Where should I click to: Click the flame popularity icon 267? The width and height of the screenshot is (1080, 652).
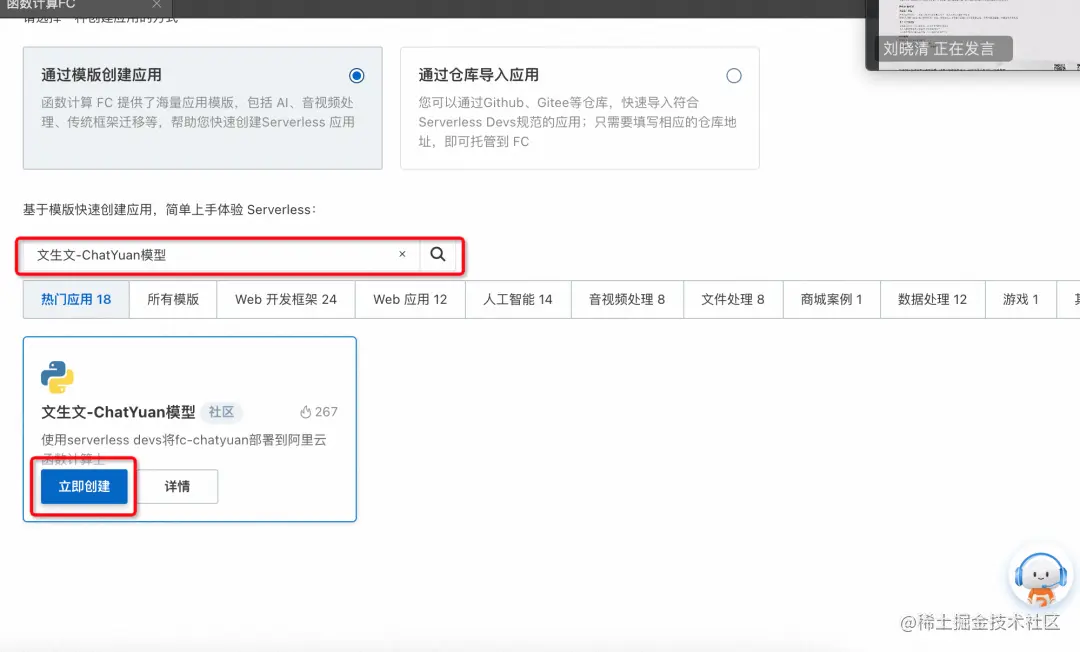pos(306,412)
